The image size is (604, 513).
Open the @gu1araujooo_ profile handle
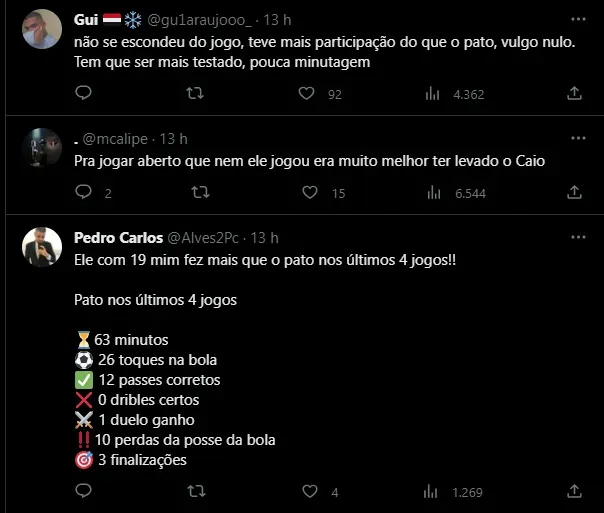click(x=205, y=20)
